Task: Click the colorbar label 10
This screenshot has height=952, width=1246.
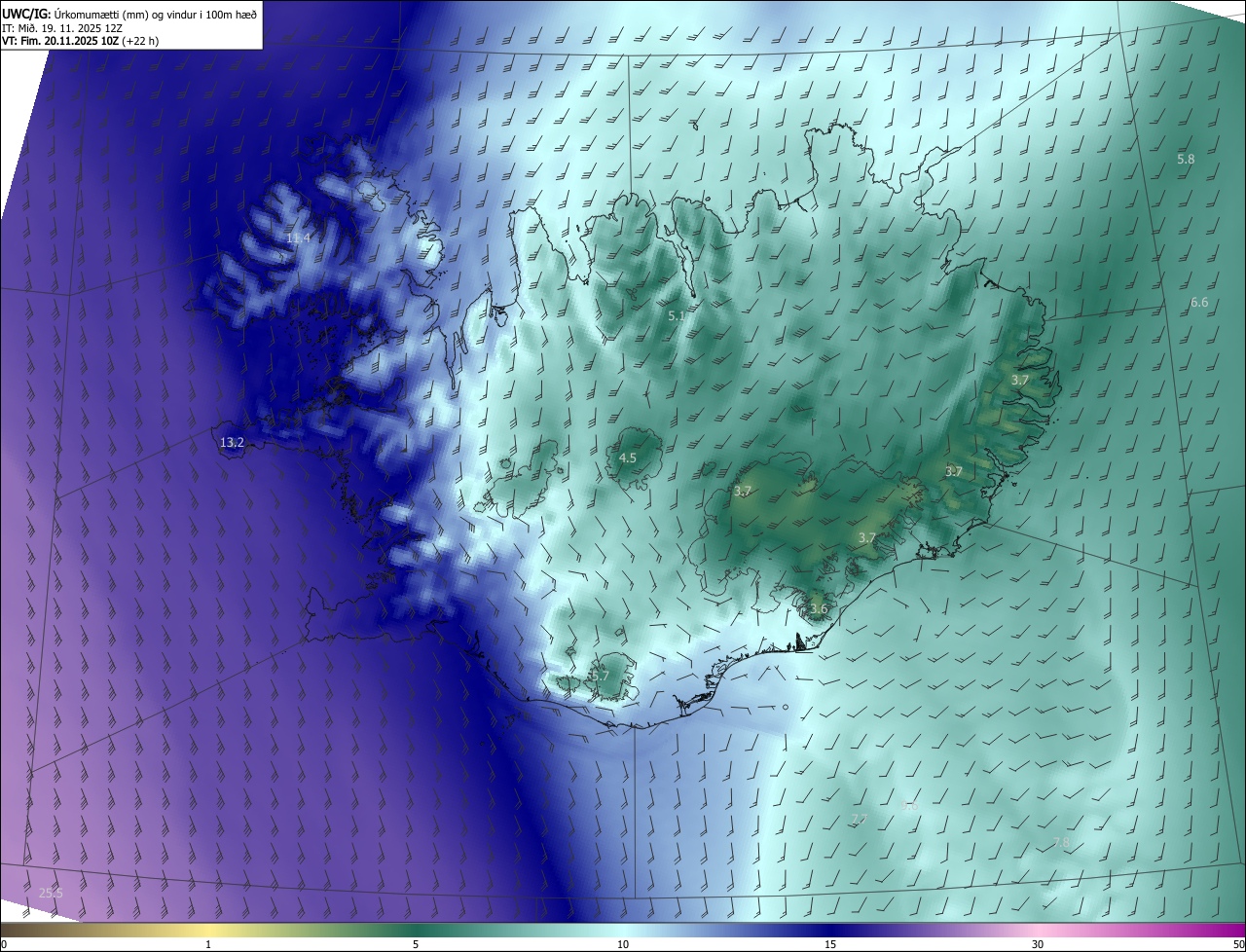Action: click(x=623, y=944)
